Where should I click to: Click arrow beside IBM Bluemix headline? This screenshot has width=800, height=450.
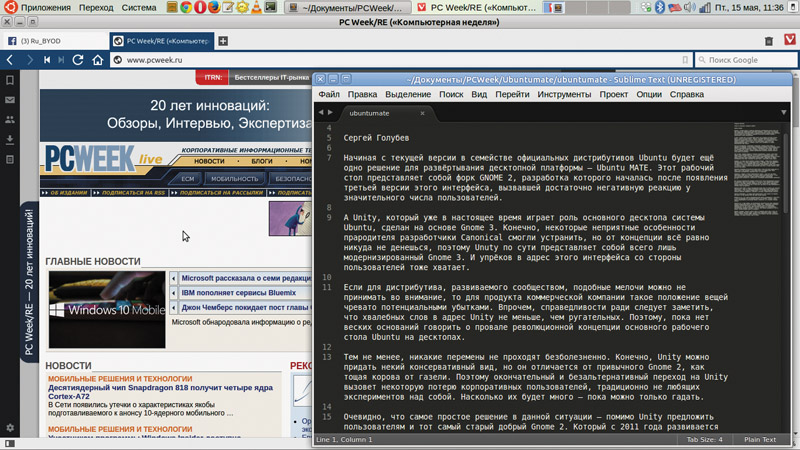pos(173,293)
